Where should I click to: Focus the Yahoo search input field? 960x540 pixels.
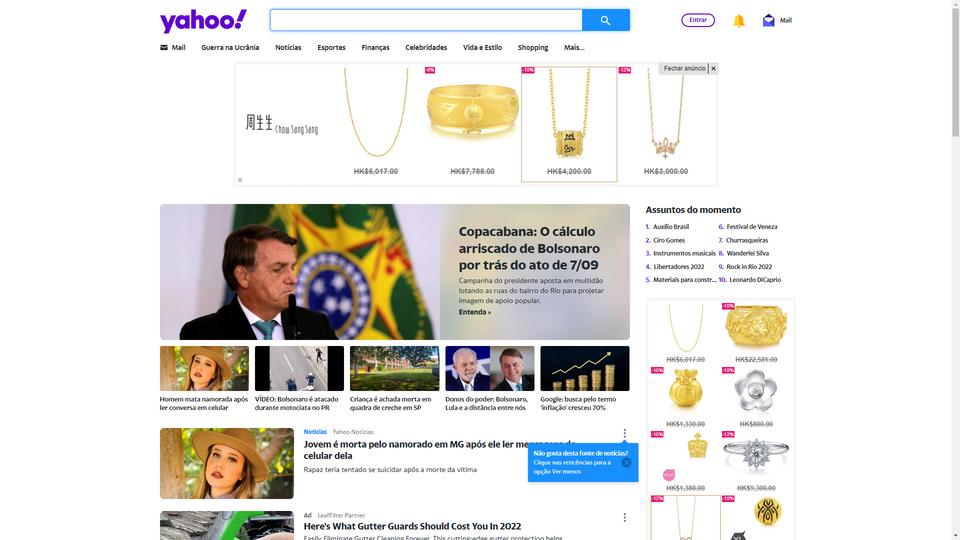tap(426, 20)
